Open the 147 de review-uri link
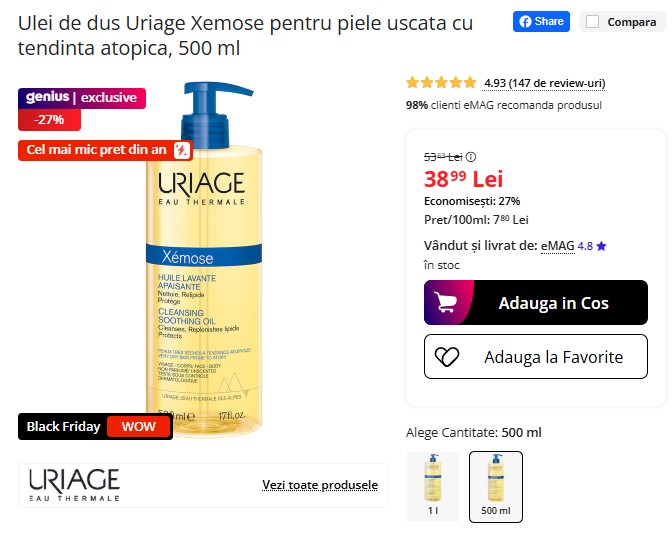Screen dimensions: 672x536 click(544, 83)
